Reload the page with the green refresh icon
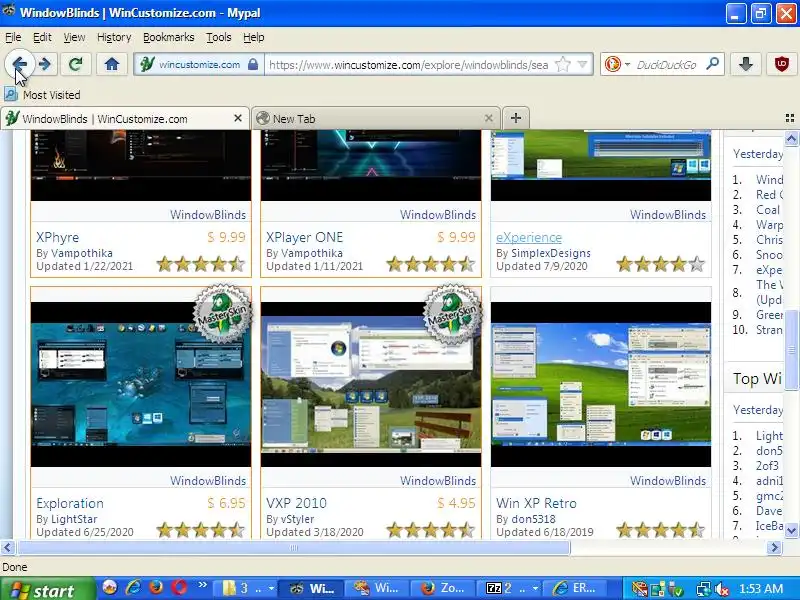The height and width of the screenshot is (600, 800). (76, 64)
